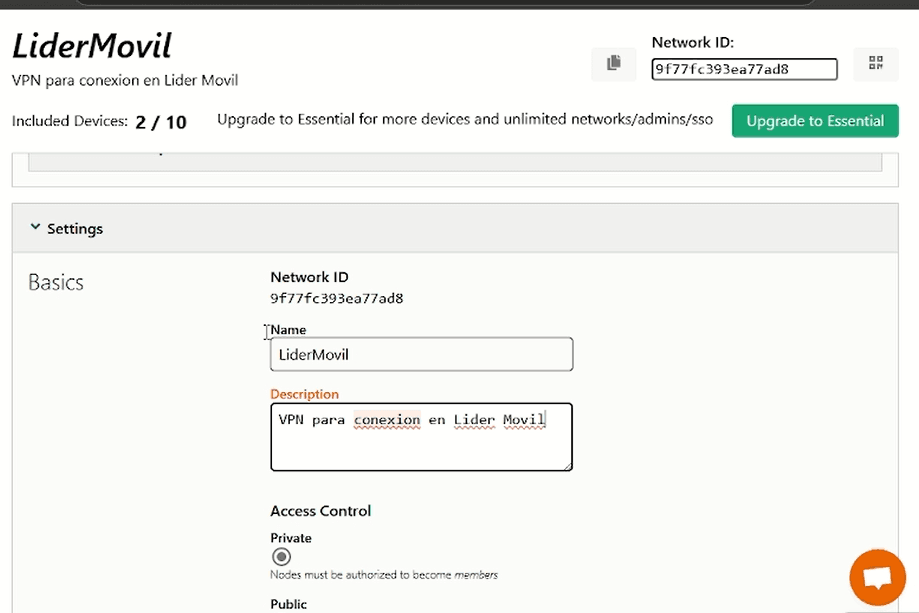The width and height of the screenshot is (919, 613).
Task: Click the Network ID value under Basics
Action: point(336,298)
